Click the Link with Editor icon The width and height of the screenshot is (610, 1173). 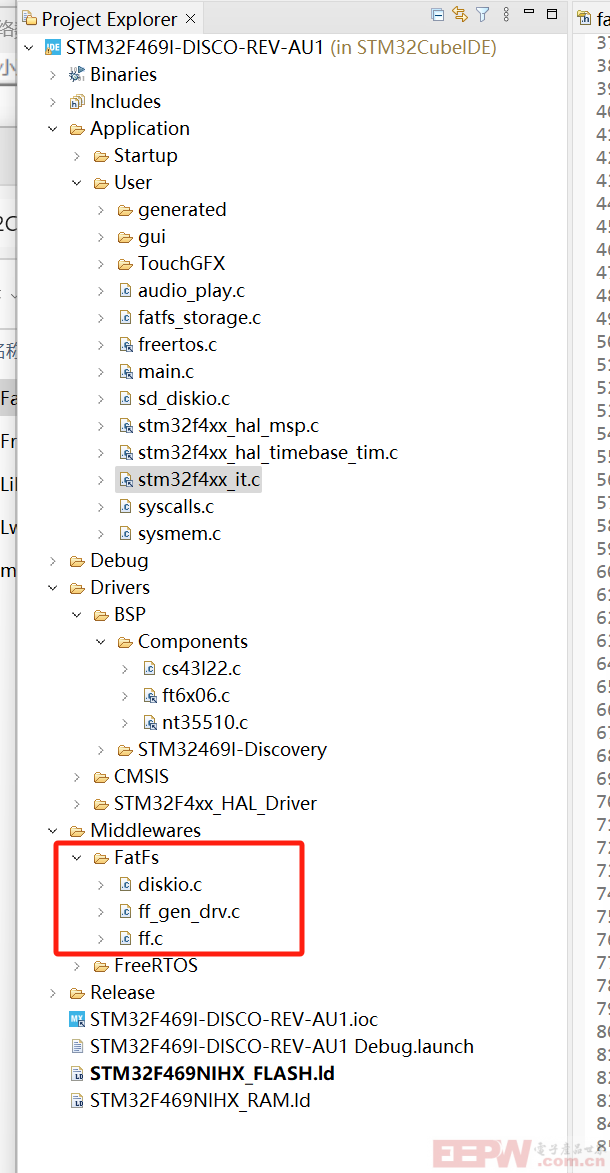[460, 15]
